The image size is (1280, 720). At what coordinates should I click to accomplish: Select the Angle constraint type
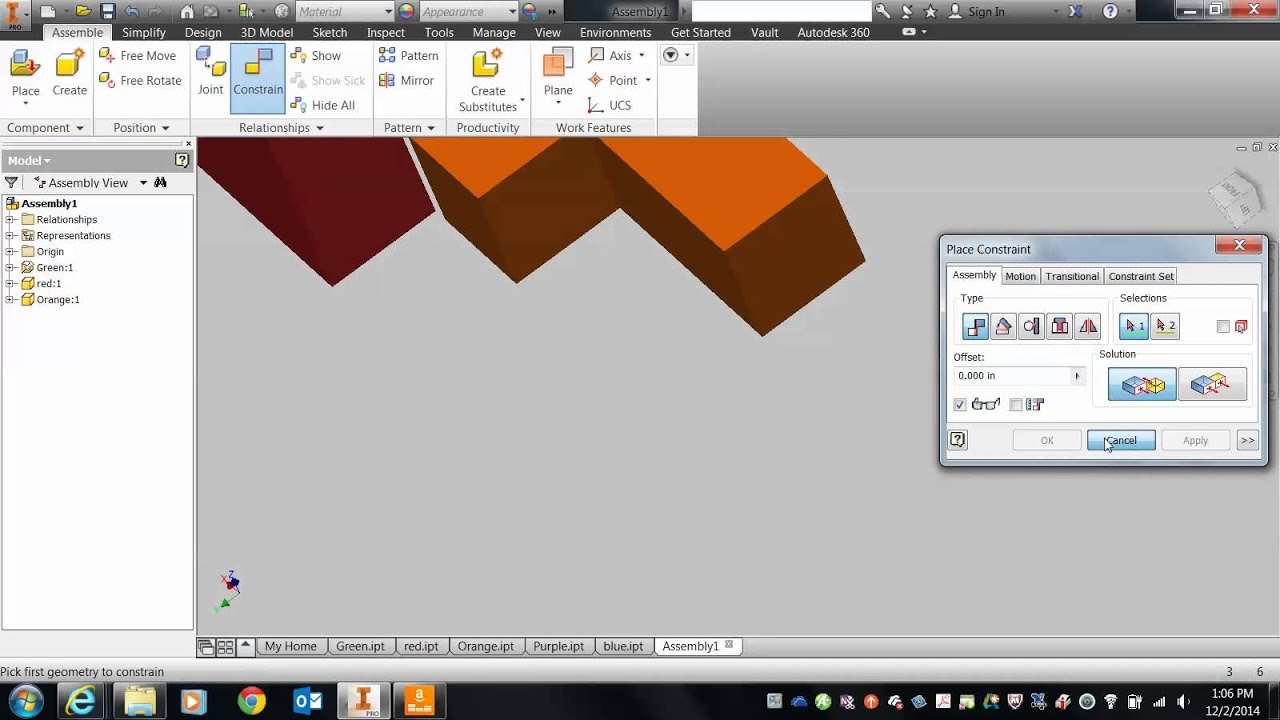pos(1003,326)
